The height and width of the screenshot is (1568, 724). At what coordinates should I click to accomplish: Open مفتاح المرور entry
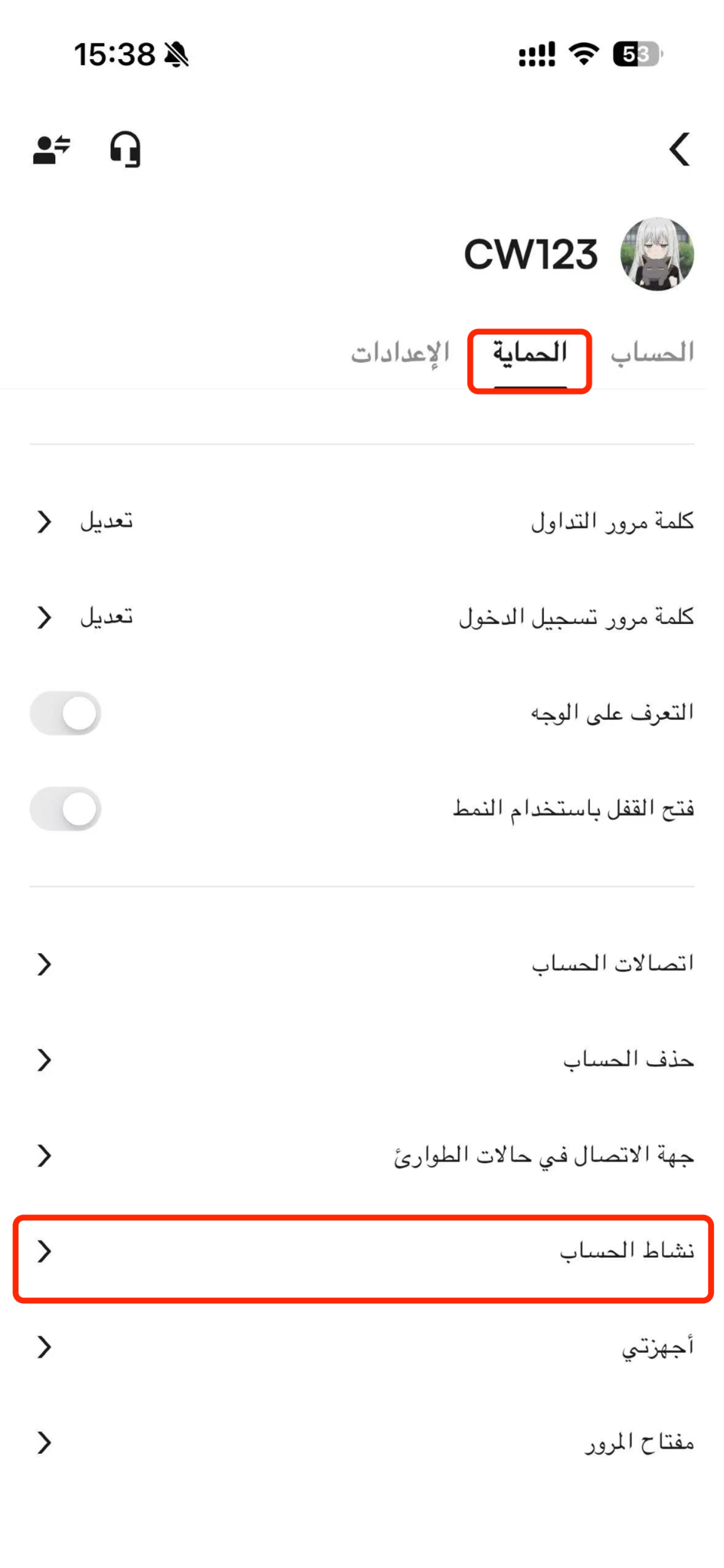pyautogui.click(x=362, y=1442)
